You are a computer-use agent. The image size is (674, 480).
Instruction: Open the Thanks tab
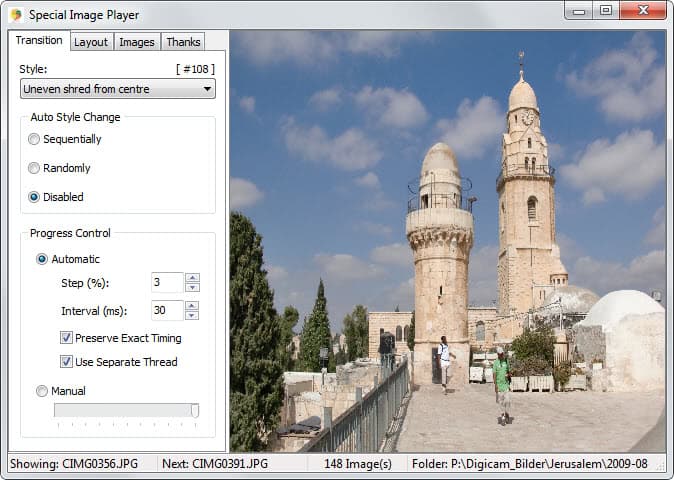pos(183,42)
